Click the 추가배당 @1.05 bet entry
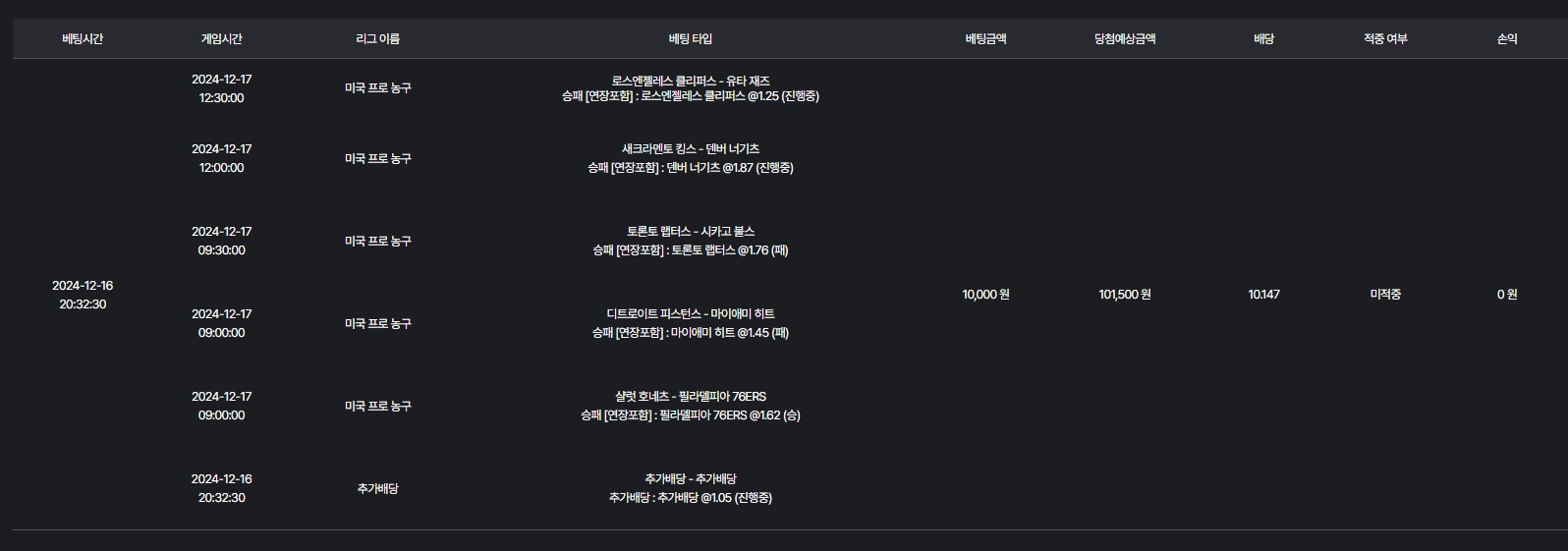Viewport: 1568px width, 551px height. pos(690,498)
